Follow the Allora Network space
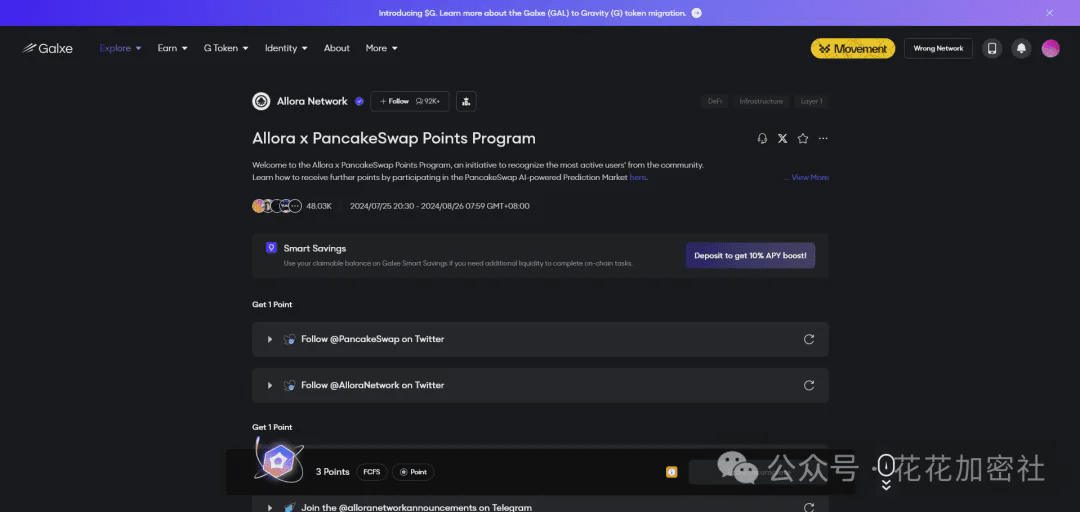This screenshot has height=512, width=1080. 410,101
